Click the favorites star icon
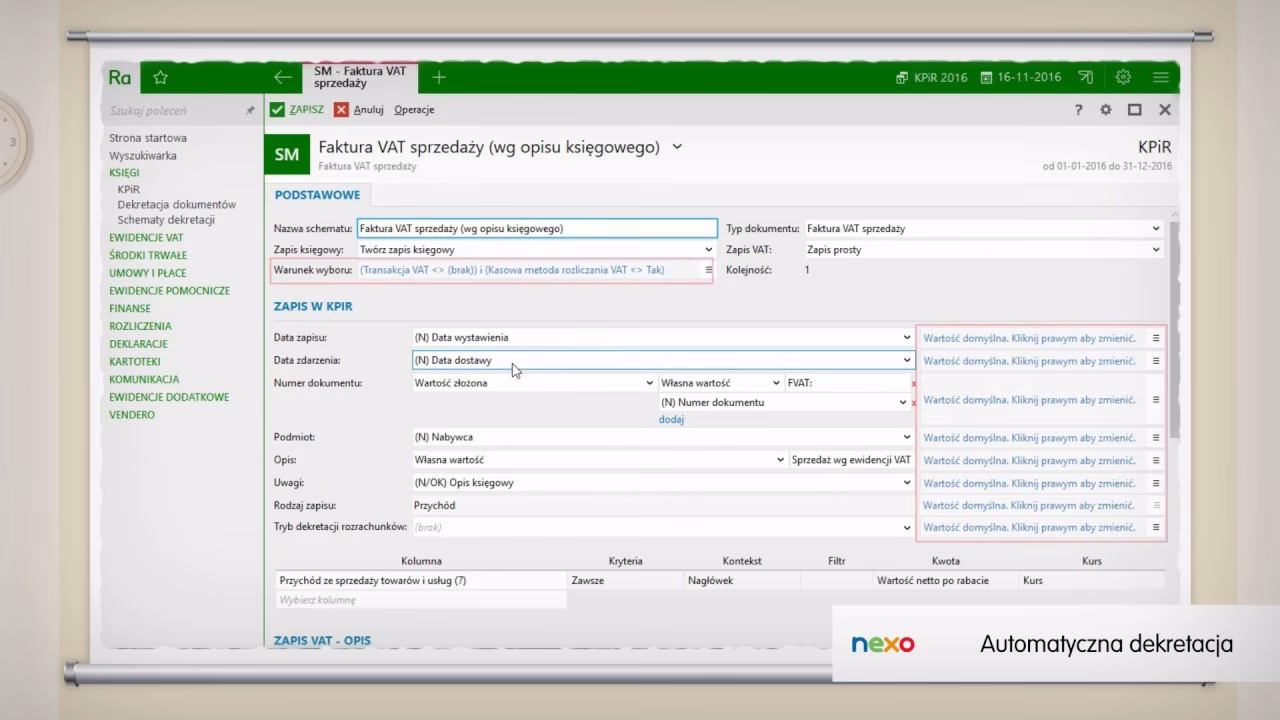1280x720 pixels. click(x=160, y=77)
